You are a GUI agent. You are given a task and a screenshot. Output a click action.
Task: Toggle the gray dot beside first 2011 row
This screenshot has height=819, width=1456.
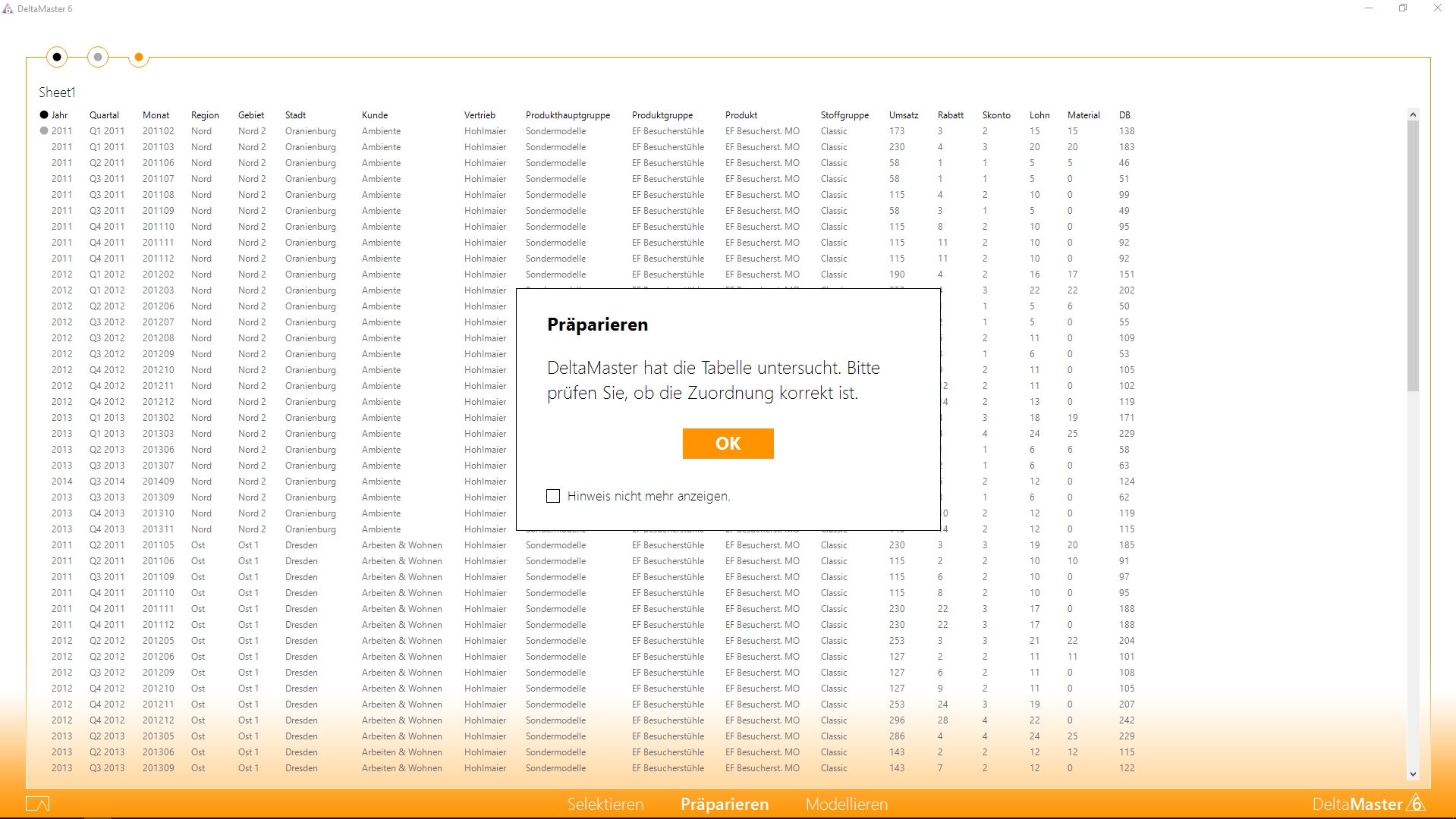tap(44, 131)
